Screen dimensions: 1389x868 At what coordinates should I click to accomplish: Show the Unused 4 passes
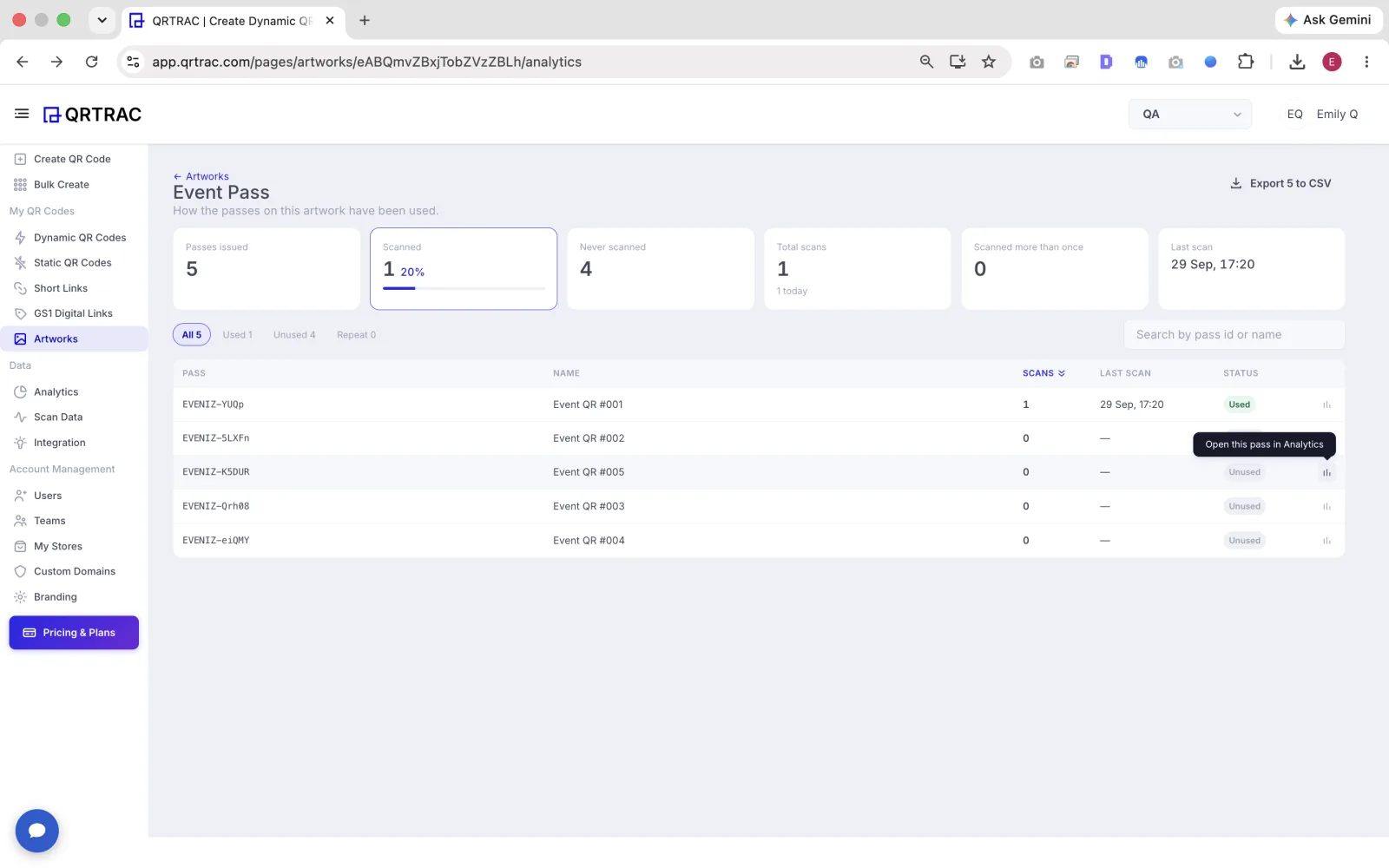pyautogui.click(x=294, y=335)
